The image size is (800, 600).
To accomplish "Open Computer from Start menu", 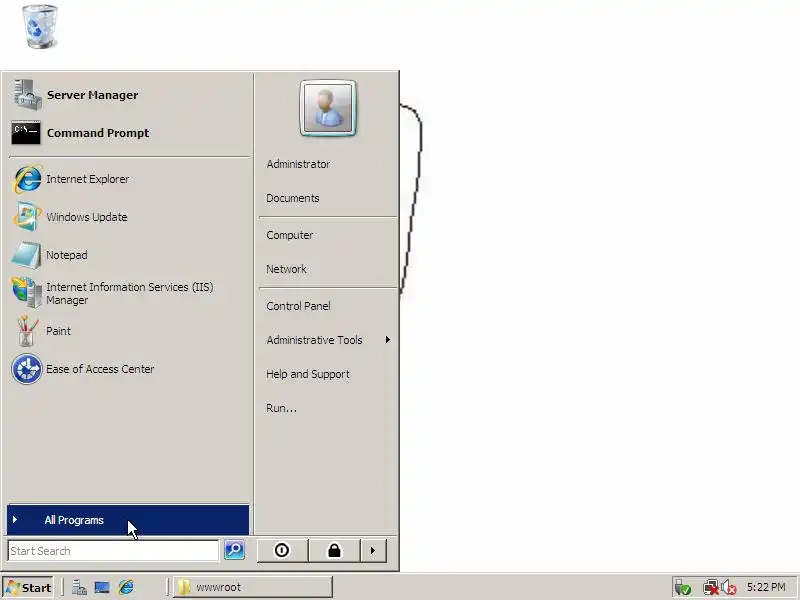I will pyautogui.click(x=328, y=235).
